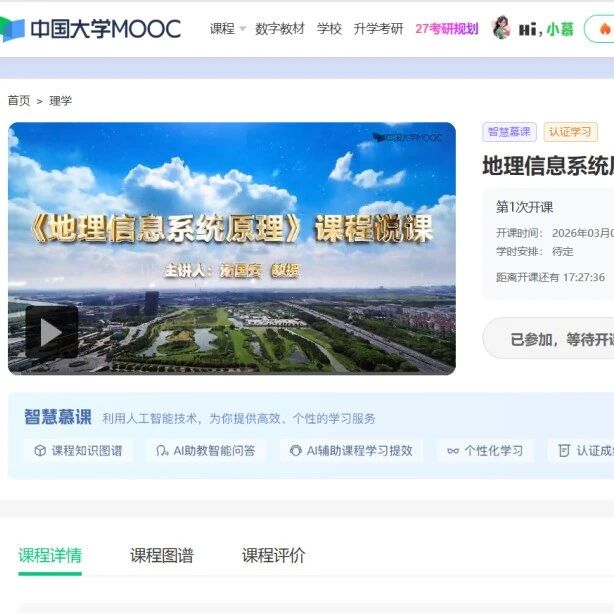
Task: Expand the 课程 dropdown arrow
Action: 242,29
